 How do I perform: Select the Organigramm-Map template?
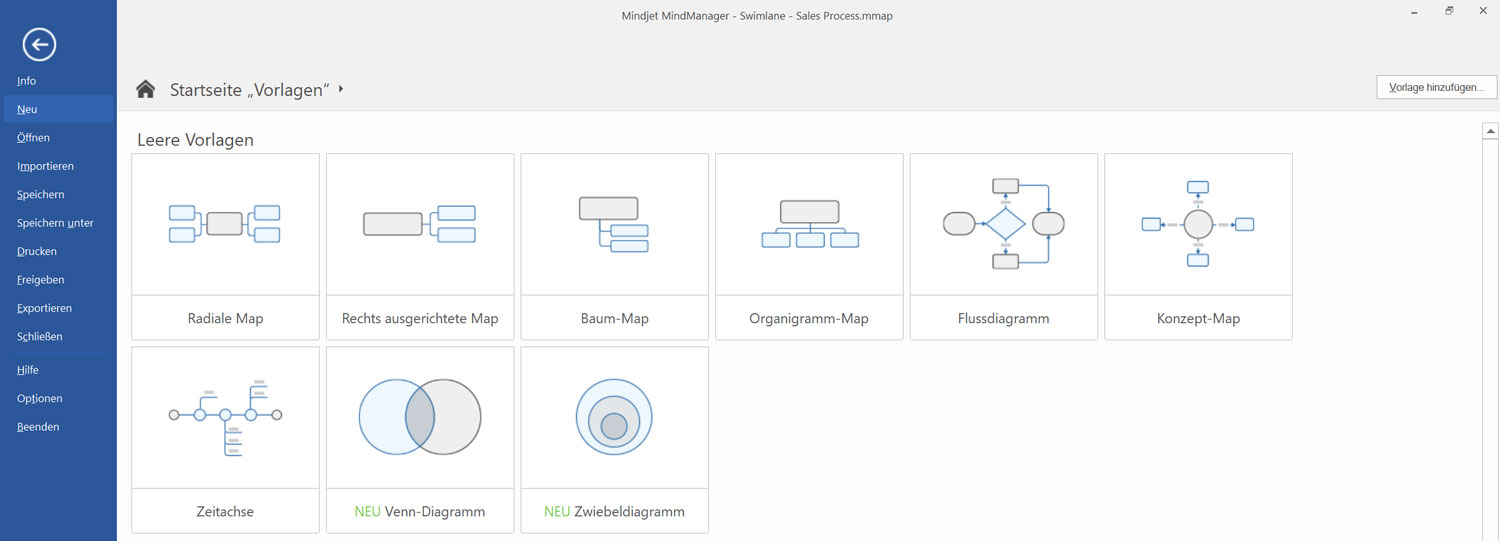point(809,224)
